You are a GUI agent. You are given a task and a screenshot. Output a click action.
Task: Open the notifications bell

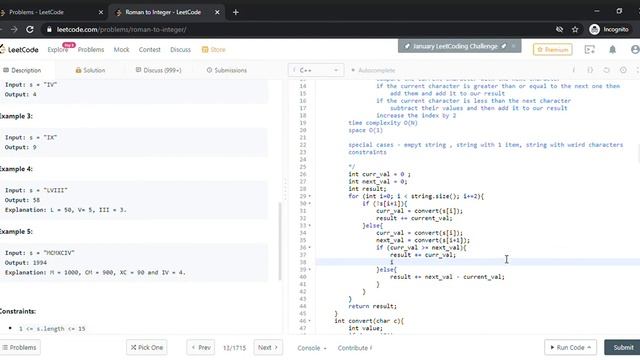[x=612, y=49]
